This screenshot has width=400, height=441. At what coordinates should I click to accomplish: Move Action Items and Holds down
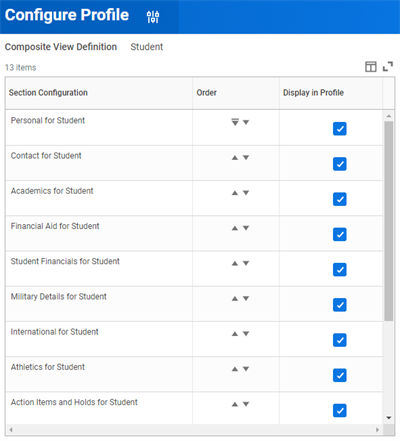246,404
